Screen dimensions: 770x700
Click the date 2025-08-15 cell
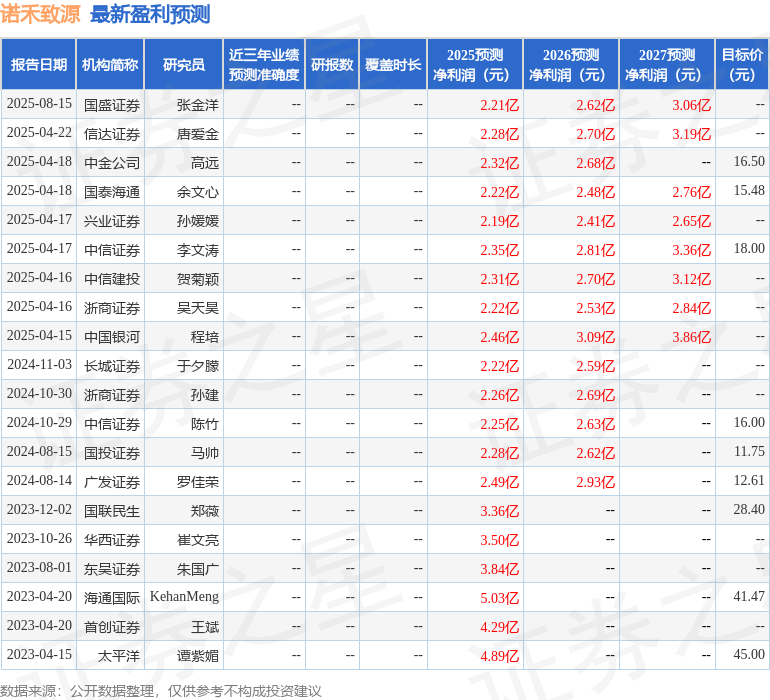point(39,104)
